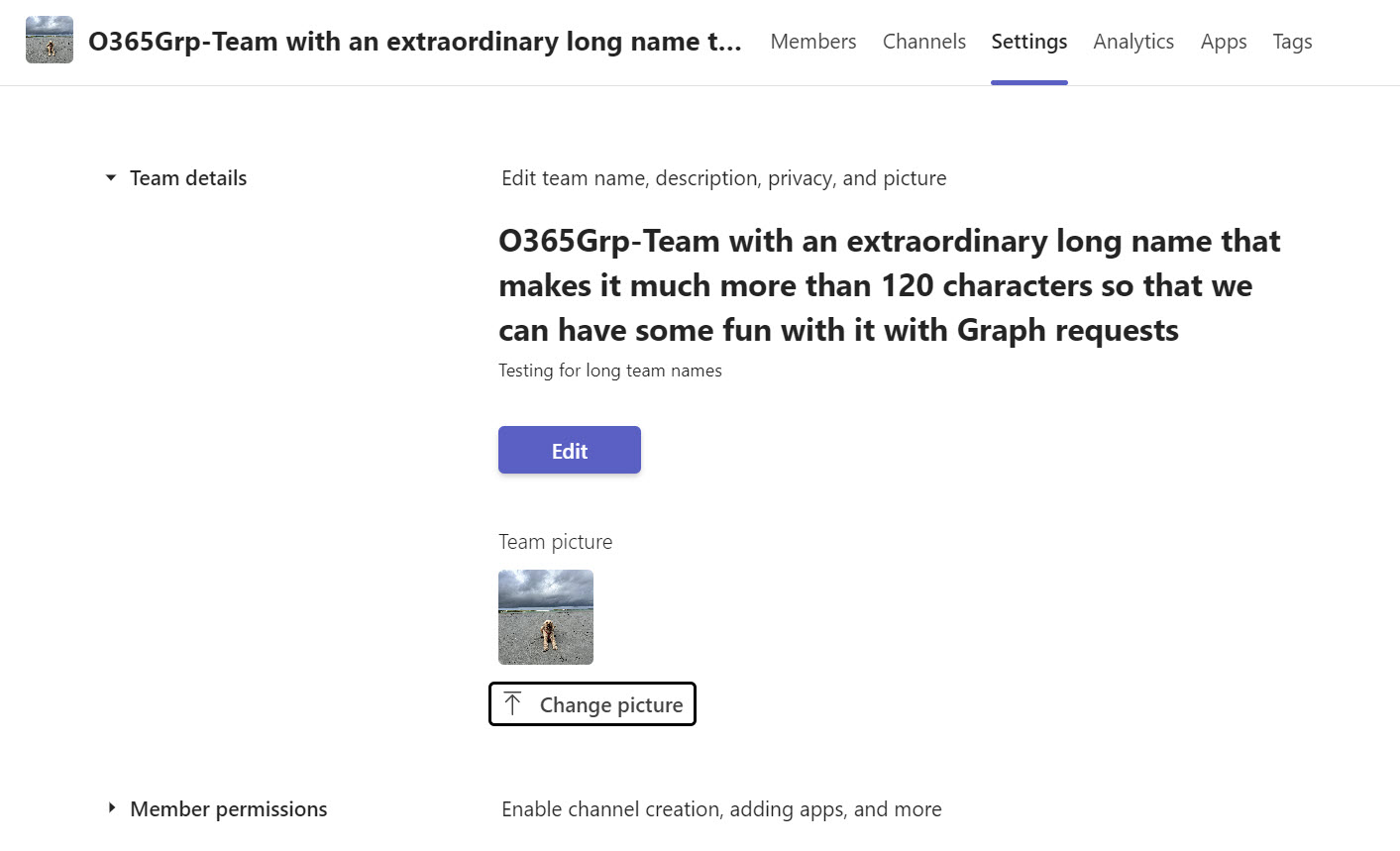Image resolution: width=1400 pixels, height=851 pixels.
Task: Click the Change picture button
Action: click(592, 704)
